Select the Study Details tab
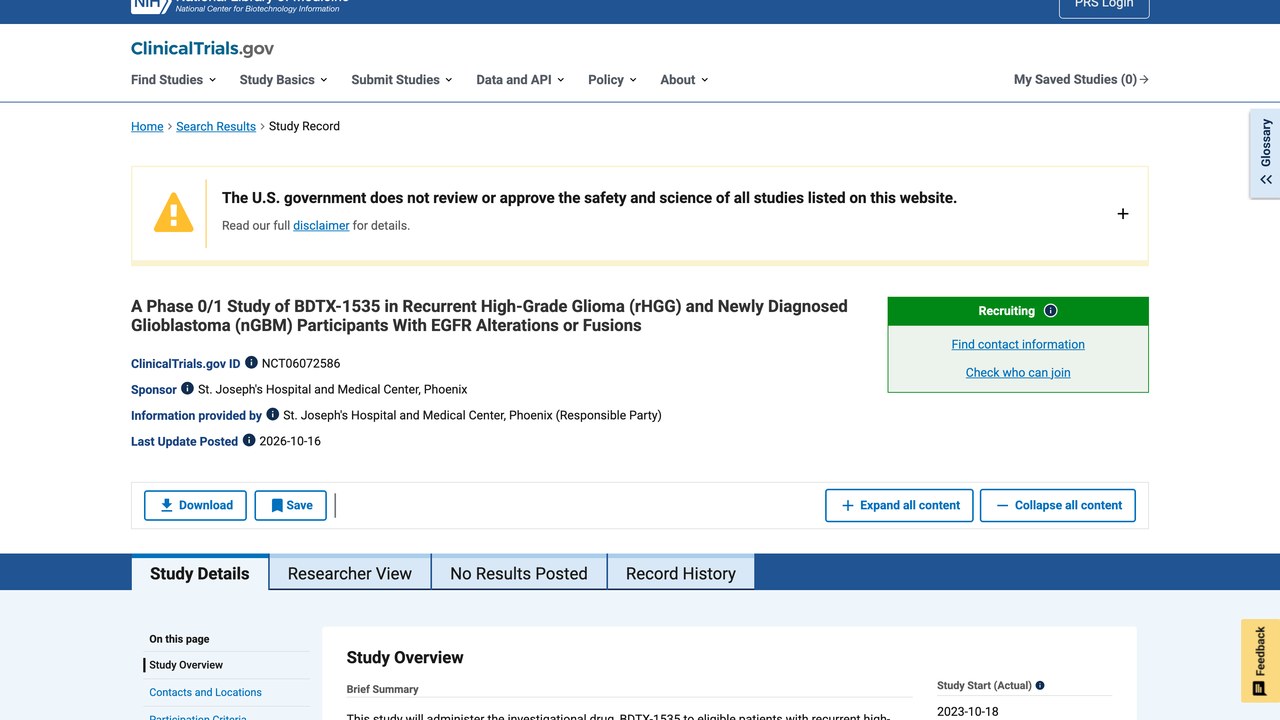 click(x=200, y=573)
